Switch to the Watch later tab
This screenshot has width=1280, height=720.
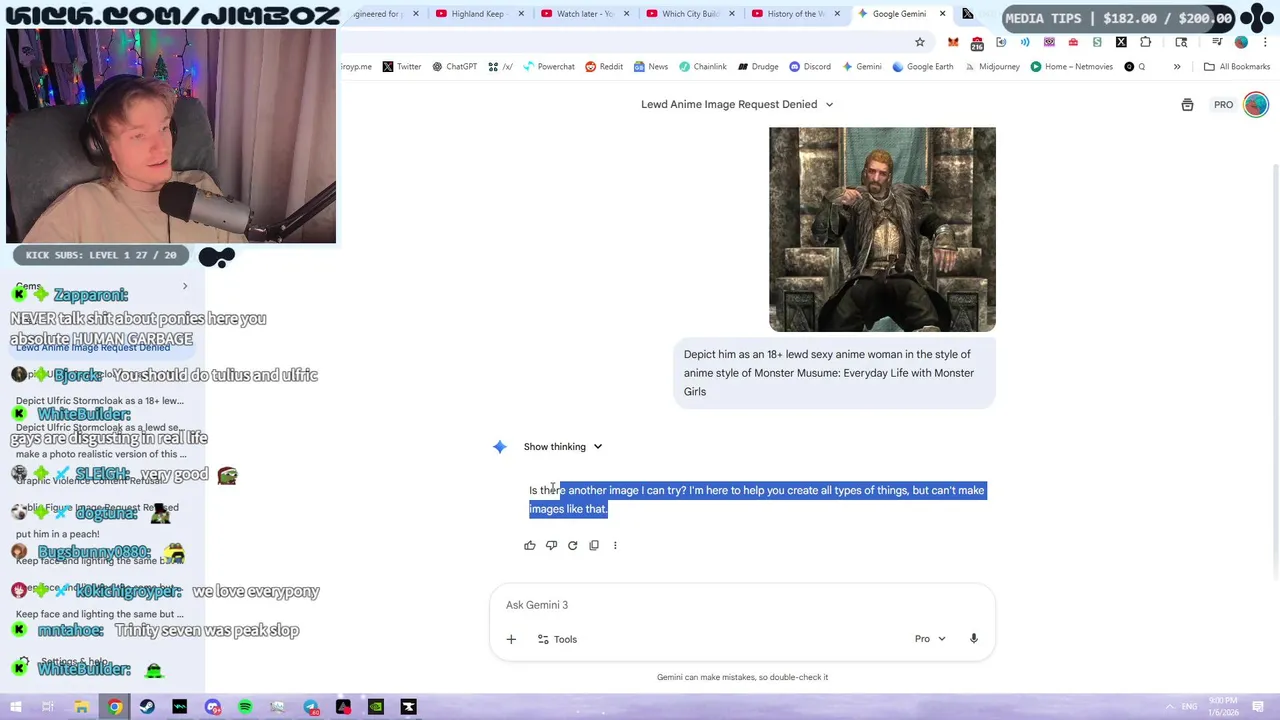pos(584,14)
